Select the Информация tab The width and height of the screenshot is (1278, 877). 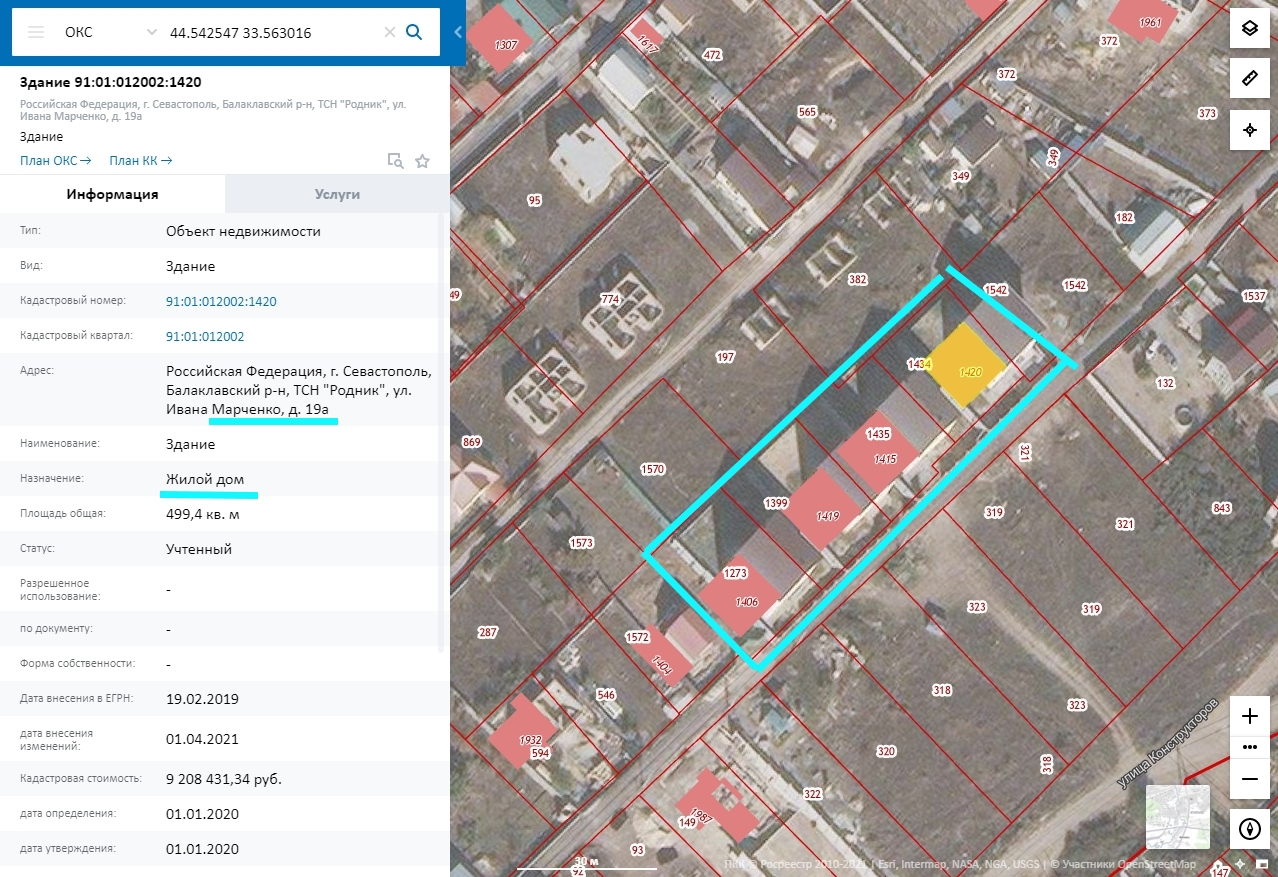[x=112, y=194]
